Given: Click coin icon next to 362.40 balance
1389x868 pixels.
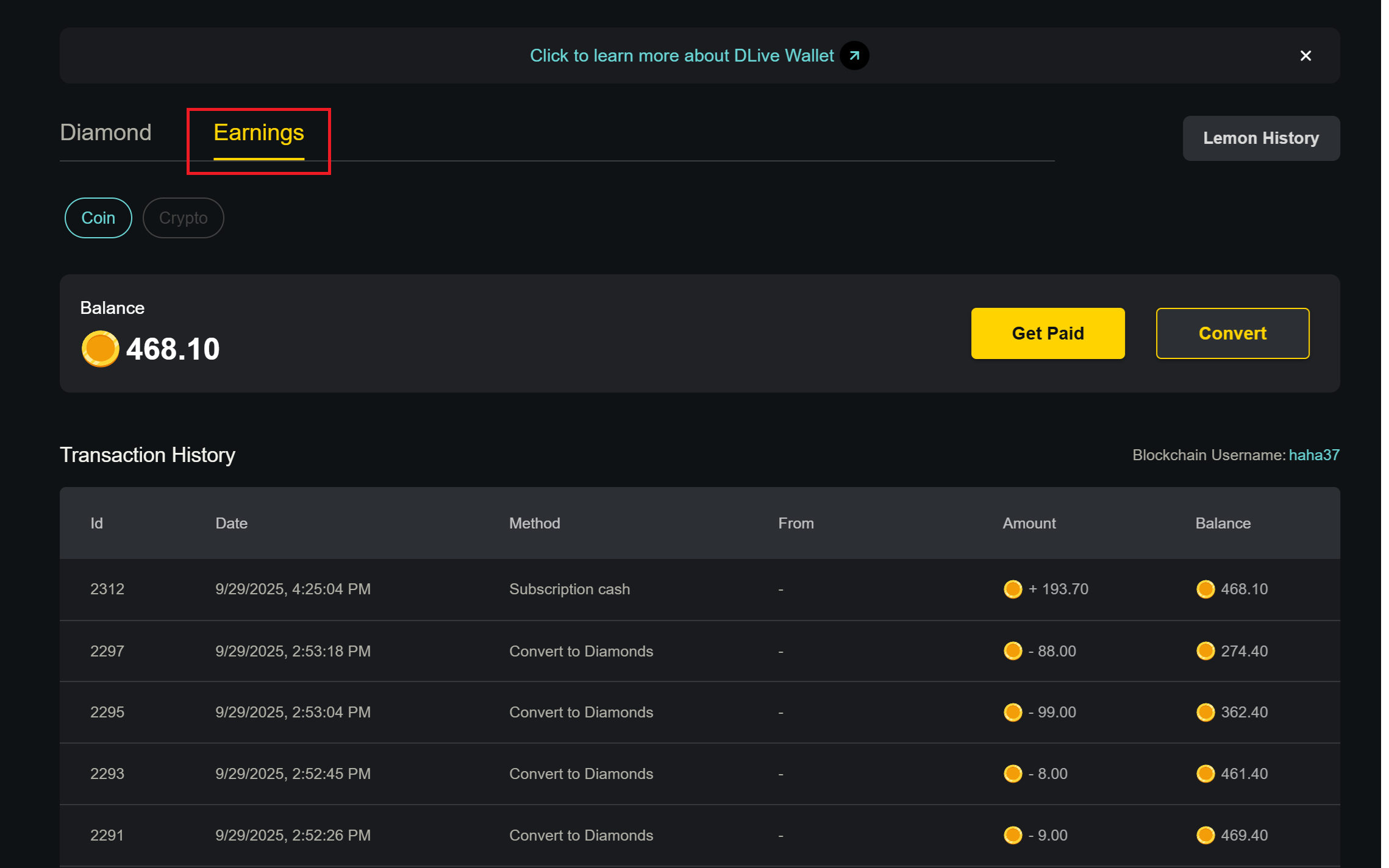Looking at the screenshot, I should tap(1205, 712).
